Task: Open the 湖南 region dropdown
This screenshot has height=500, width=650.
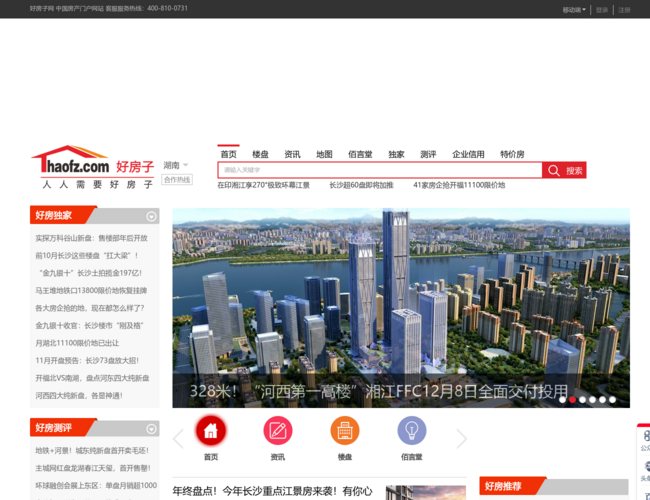Action: [176, 165]
